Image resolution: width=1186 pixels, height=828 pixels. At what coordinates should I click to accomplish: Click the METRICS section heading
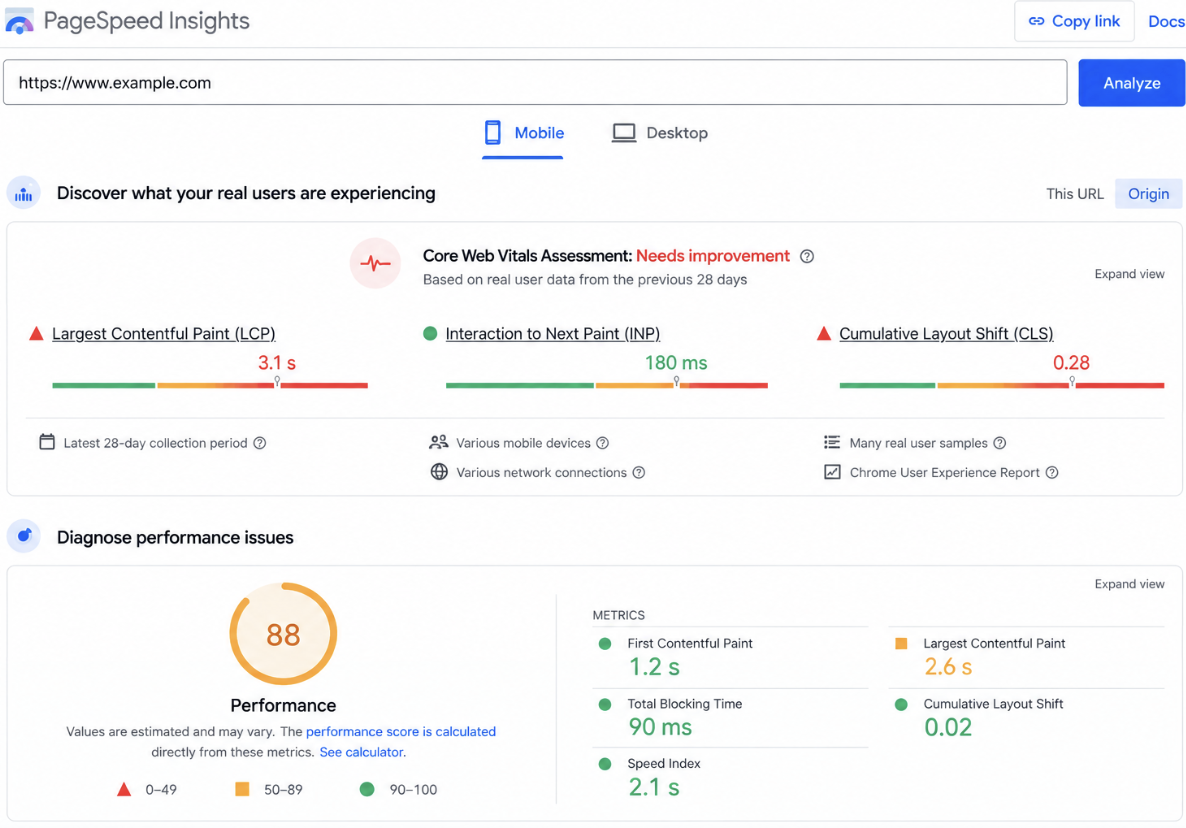pyautogui.click(x=618, y=616)
